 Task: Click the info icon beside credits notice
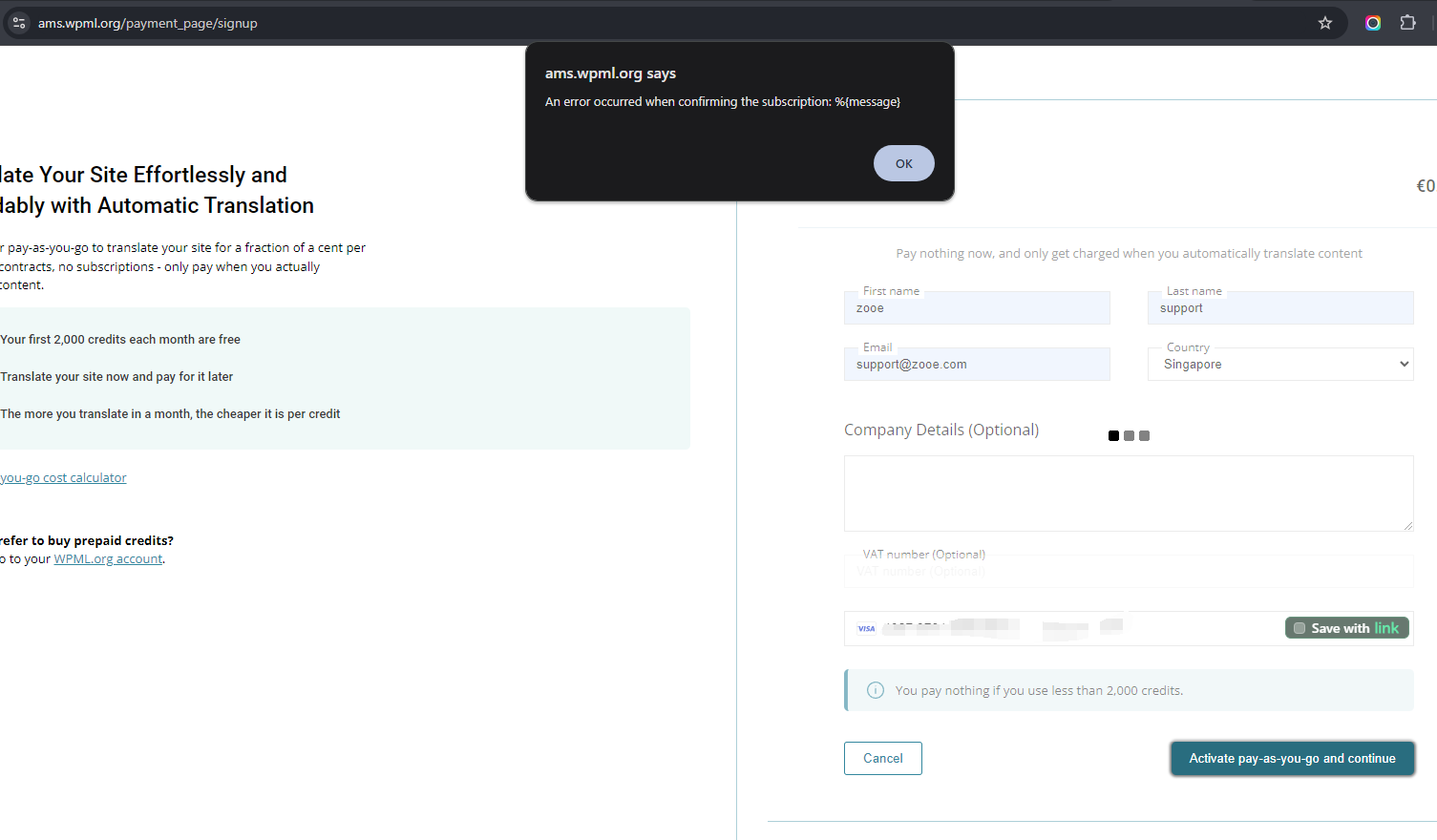875,690
